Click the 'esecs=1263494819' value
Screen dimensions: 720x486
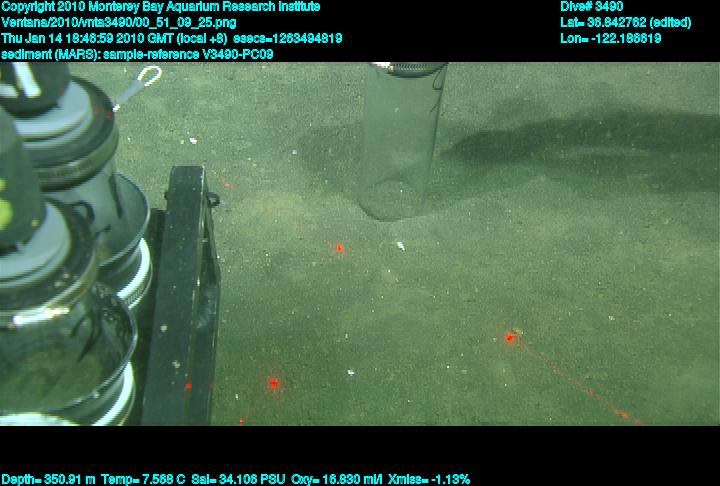pos(287,38)
